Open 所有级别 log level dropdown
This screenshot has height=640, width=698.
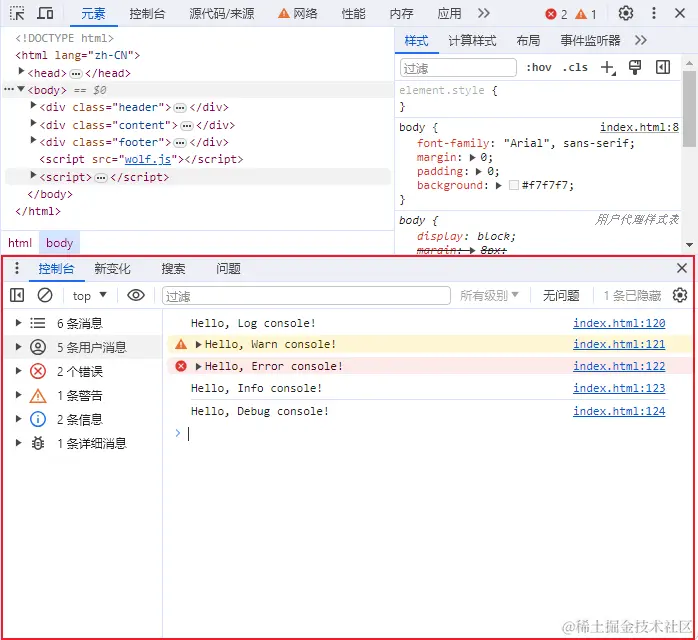click(489, 296)
